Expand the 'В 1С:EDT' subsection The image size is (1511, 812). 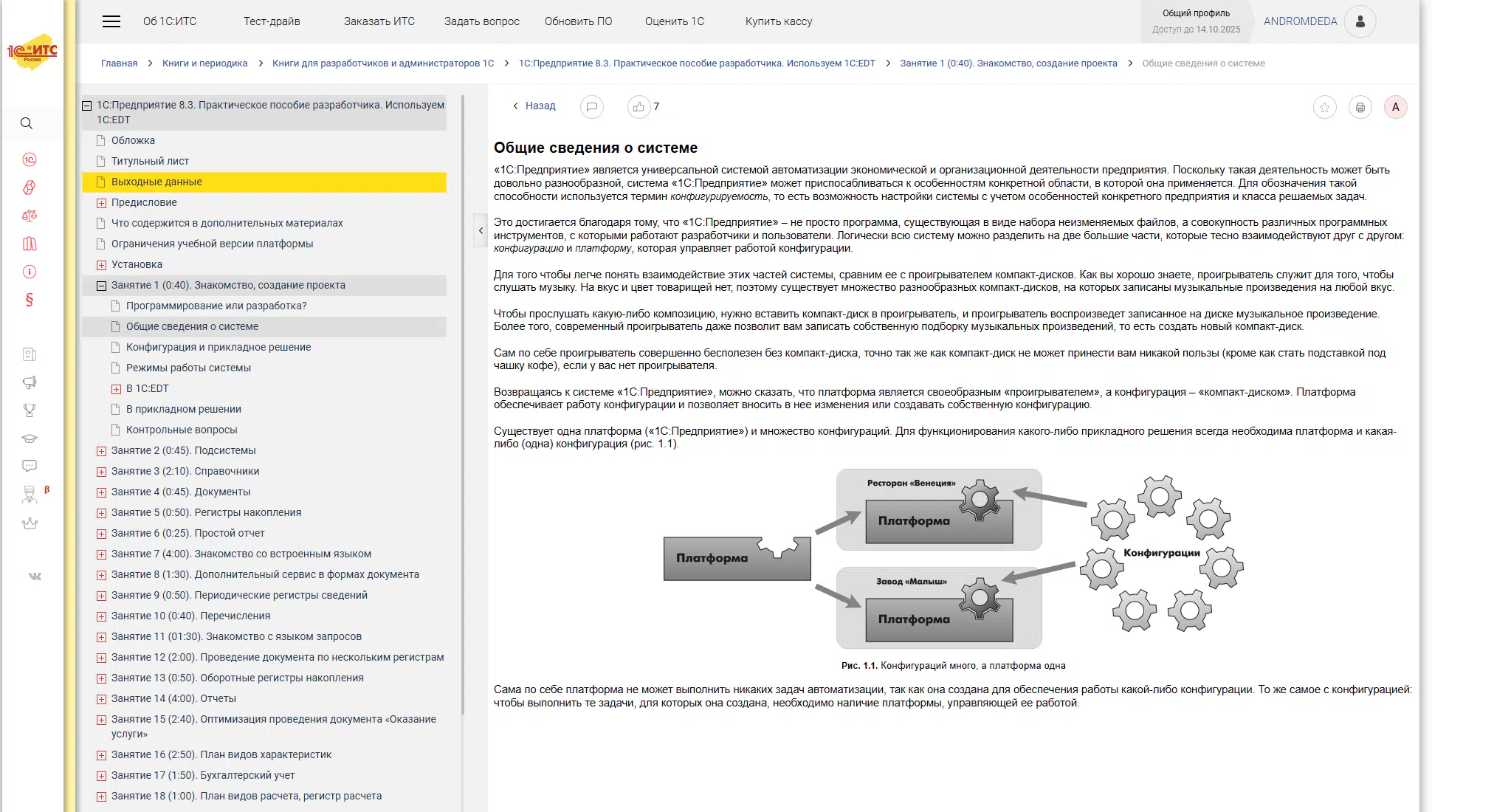116,389
